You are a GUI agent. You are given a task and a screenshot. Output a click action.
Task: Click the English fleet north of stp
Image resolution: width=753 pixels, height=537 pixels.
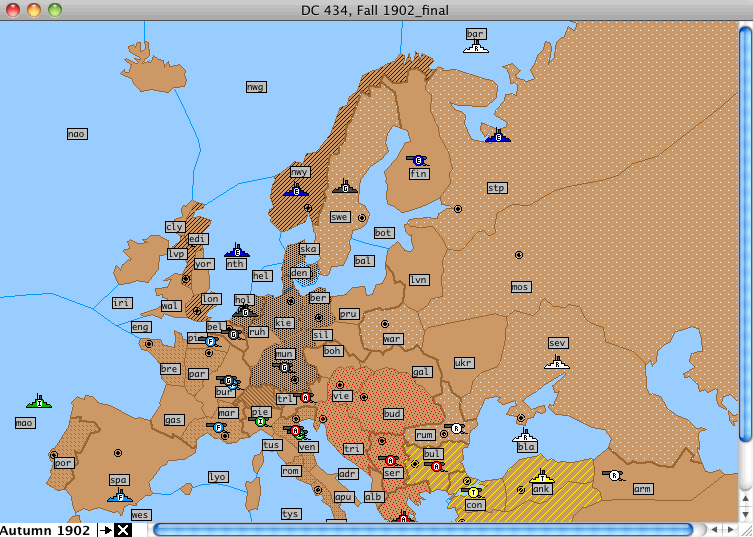[498, 136]
